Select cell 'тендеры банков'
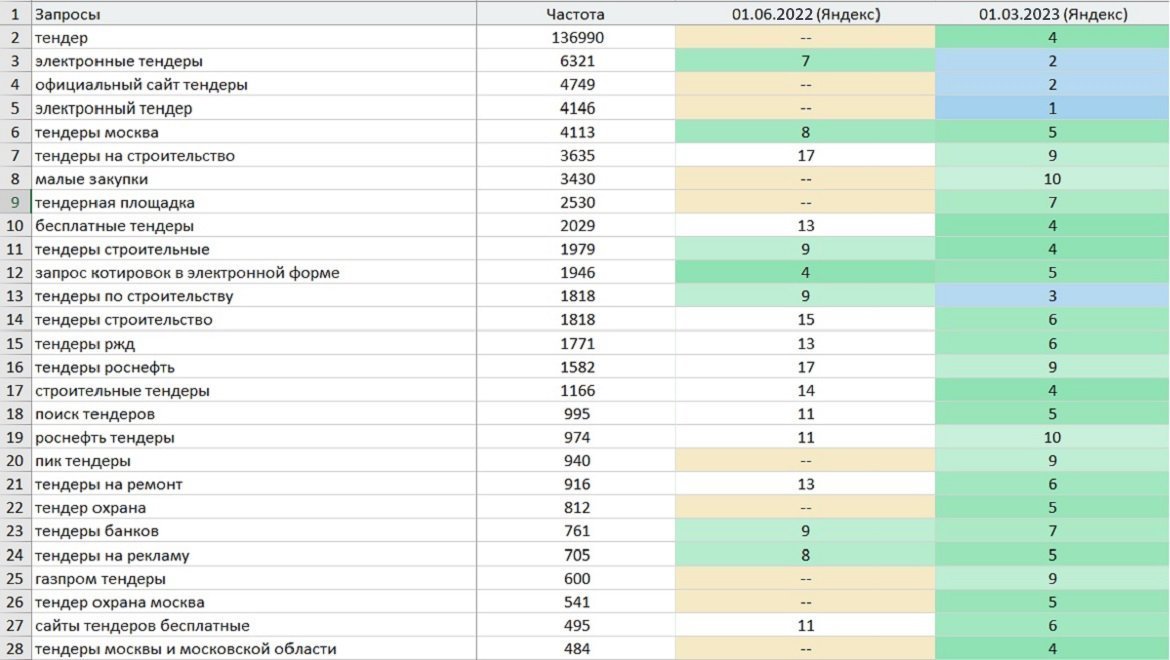The image size is (1170, 660). click(x=254, y=531)
